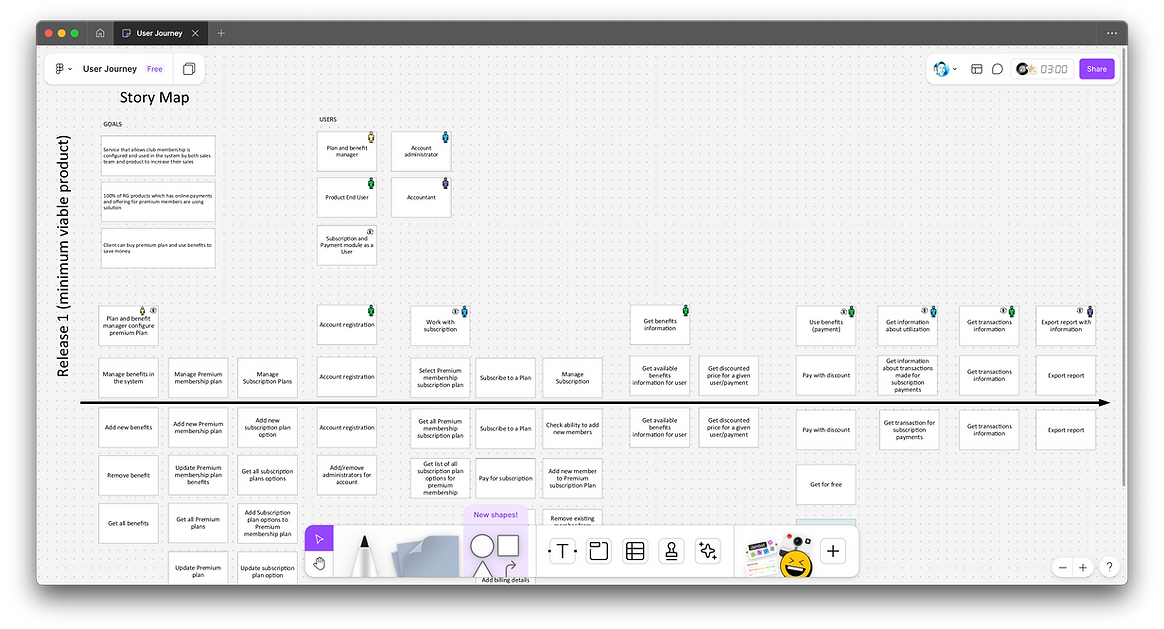Image resolution: width=1164 pixels, height=629 pixels.
Task: Close the User Journey tab
Action: [x=195, y=33]
